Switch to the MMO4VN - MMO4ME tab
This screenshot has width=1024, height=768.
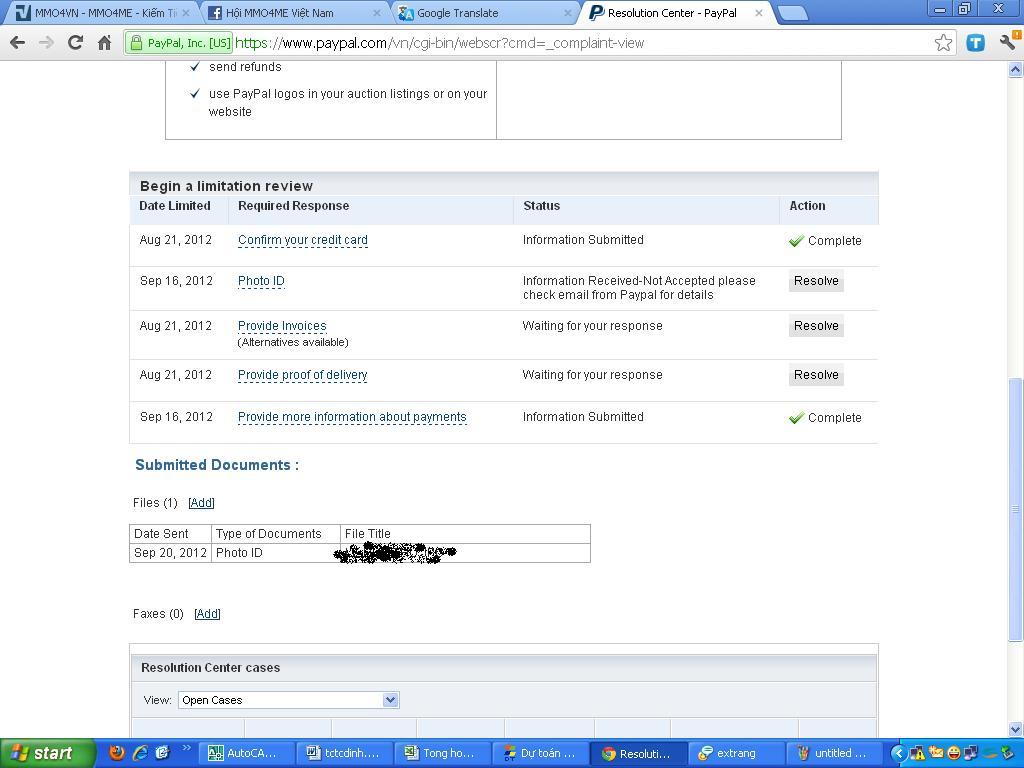(x=104, y=13)
